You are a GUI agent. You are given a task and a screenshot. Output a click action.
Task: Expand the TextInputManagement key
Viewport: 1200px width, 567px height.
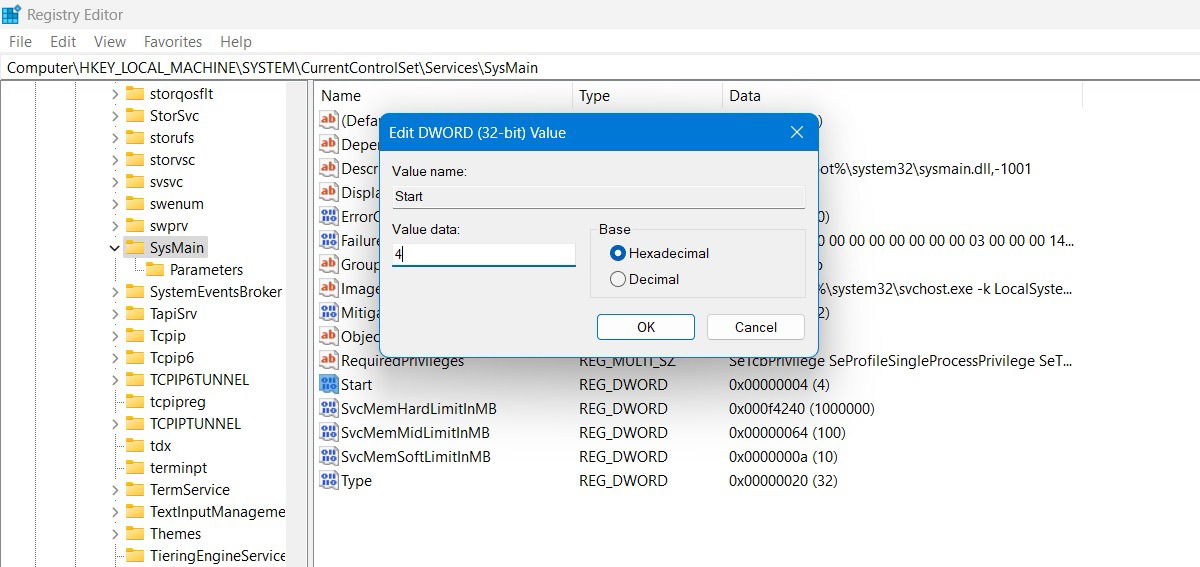tap(114, 512)
